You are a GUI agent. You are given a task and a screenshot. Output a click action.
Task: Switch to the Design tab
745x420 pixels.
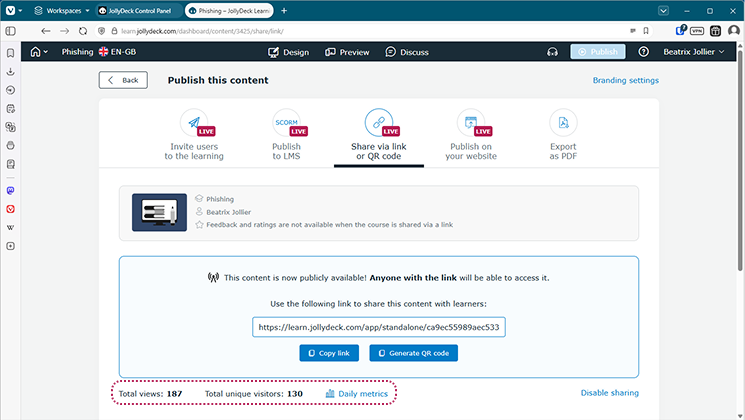pyautogui.click(x=288, y=52)
